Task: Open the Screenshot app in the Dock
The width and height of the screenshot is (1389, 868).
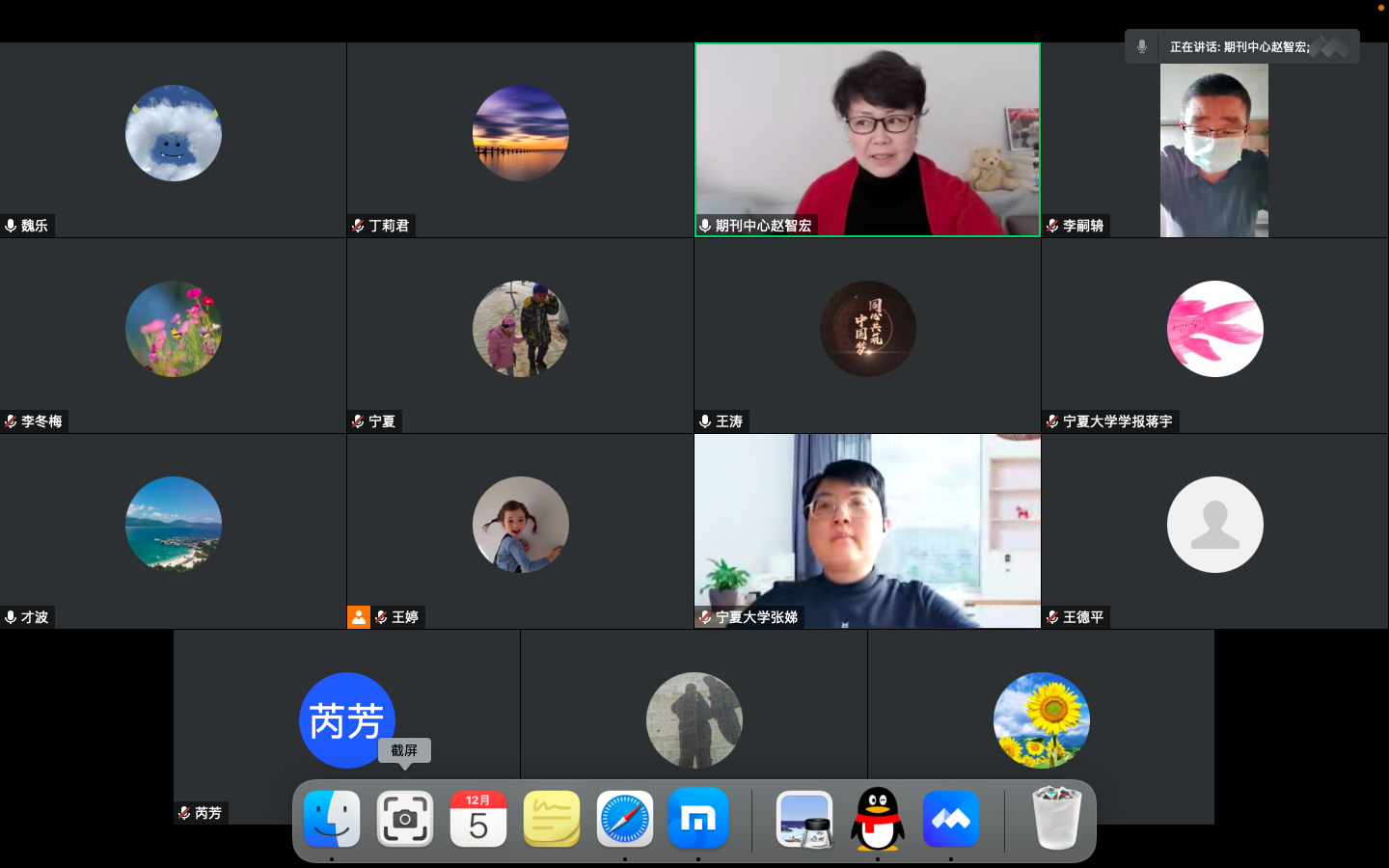Action: point(405,819)
